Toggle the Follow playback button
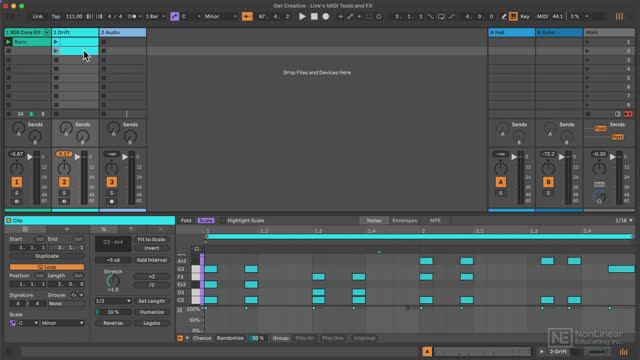The height and width of the screenshot is (360, 640). click(247, 16)
